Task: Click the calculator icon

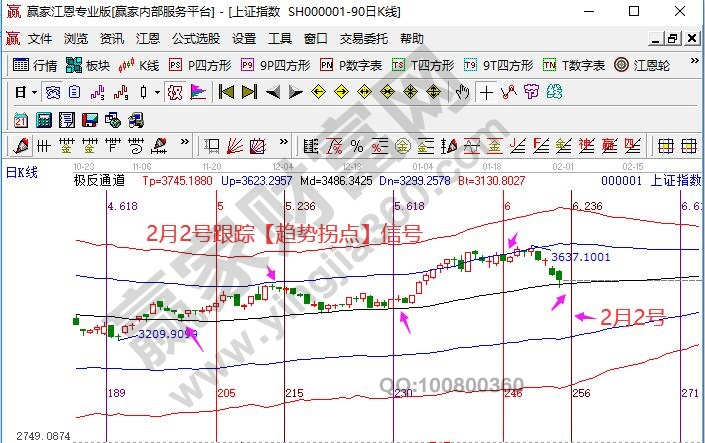Action: 43,119
